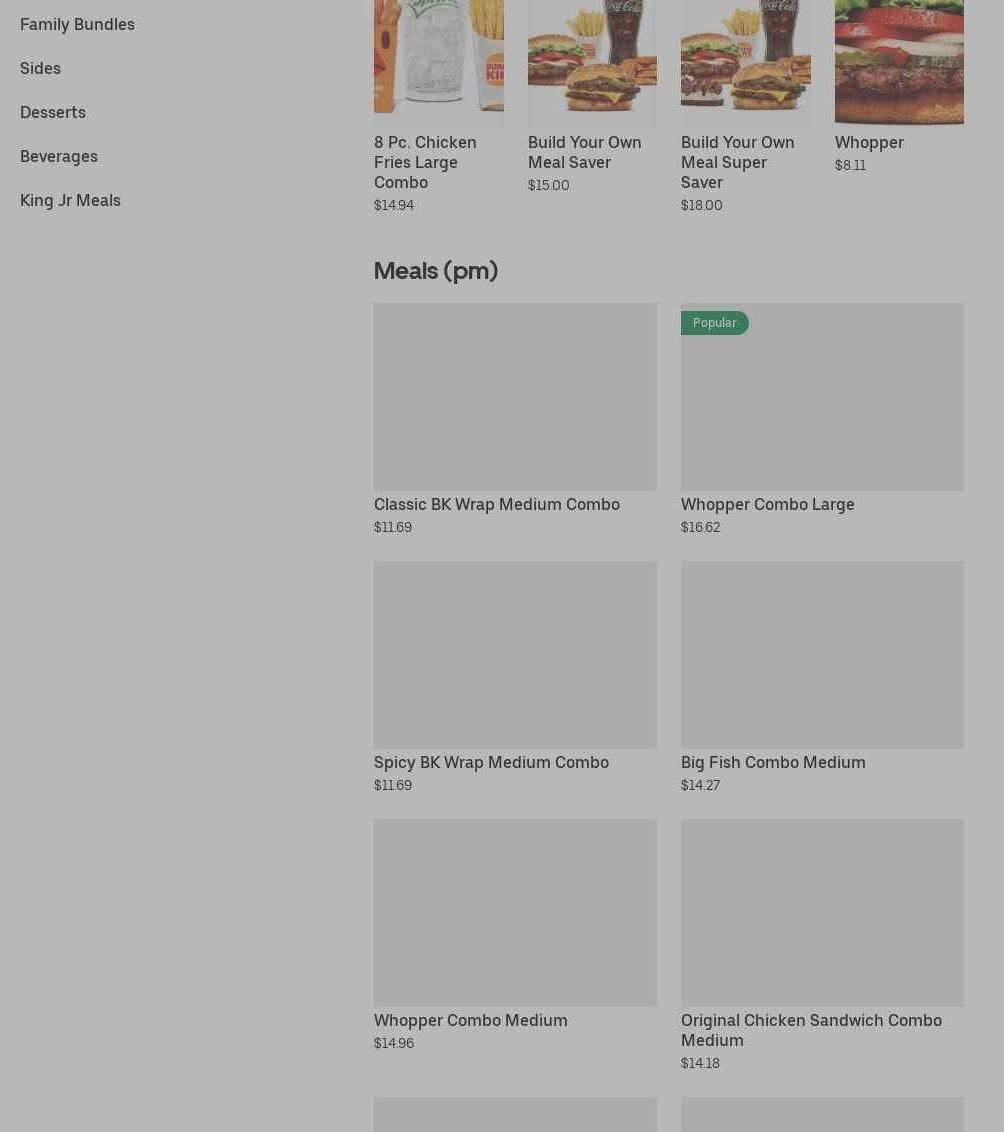Select the Whopper Combo Large title
The width and height of the screenshot is (1004, 1132).
pos(767,504)
